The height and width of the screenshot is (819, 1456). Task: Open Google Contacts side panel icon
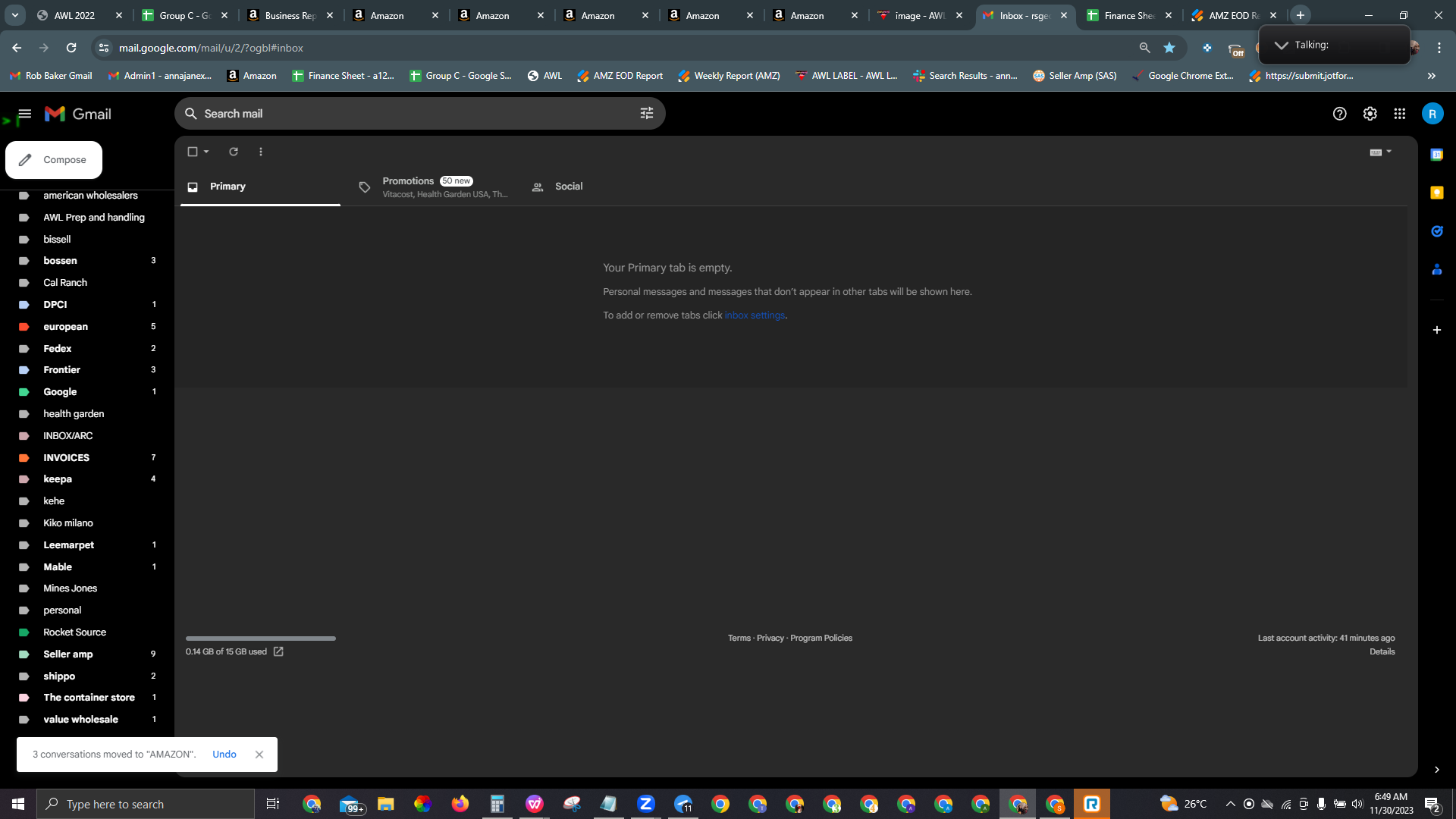[x=1436, y=269]
